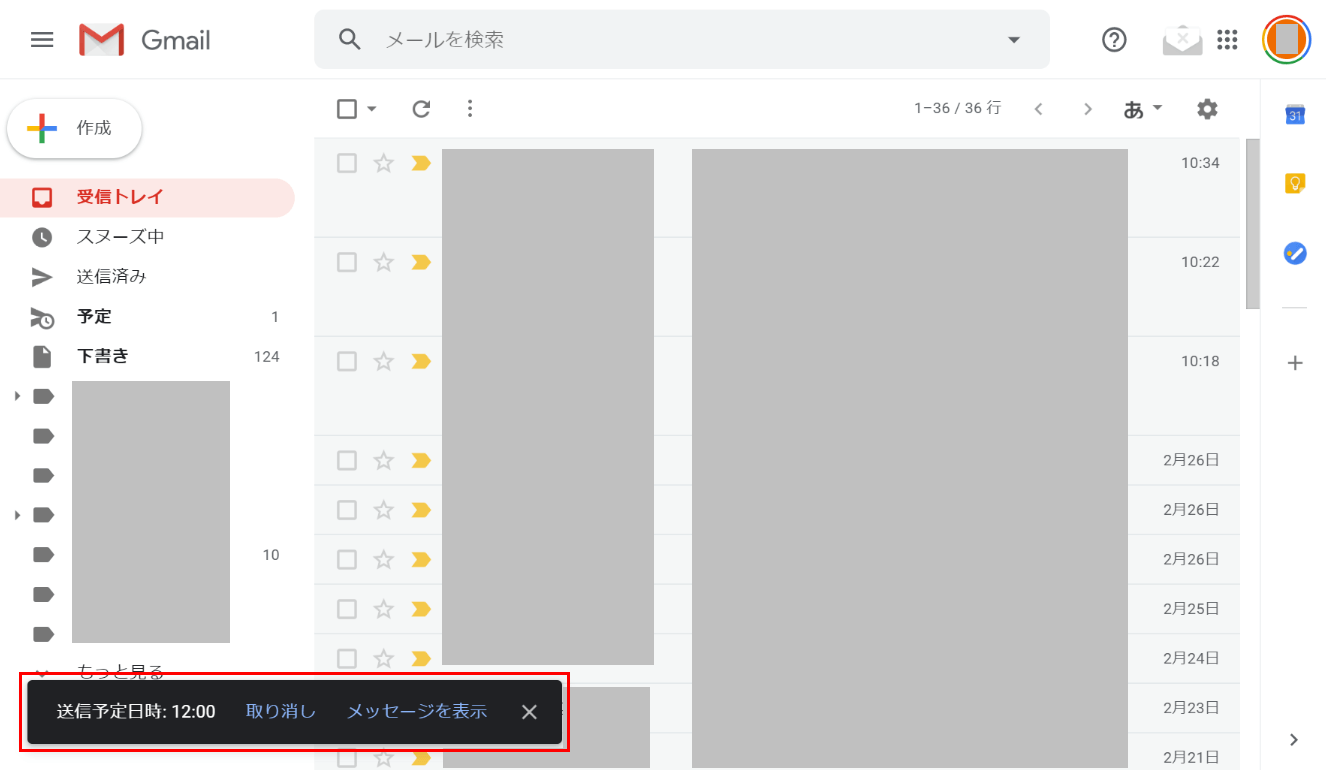
Task: Click the message list scrollbar
Action: [x=1253, y=224]
